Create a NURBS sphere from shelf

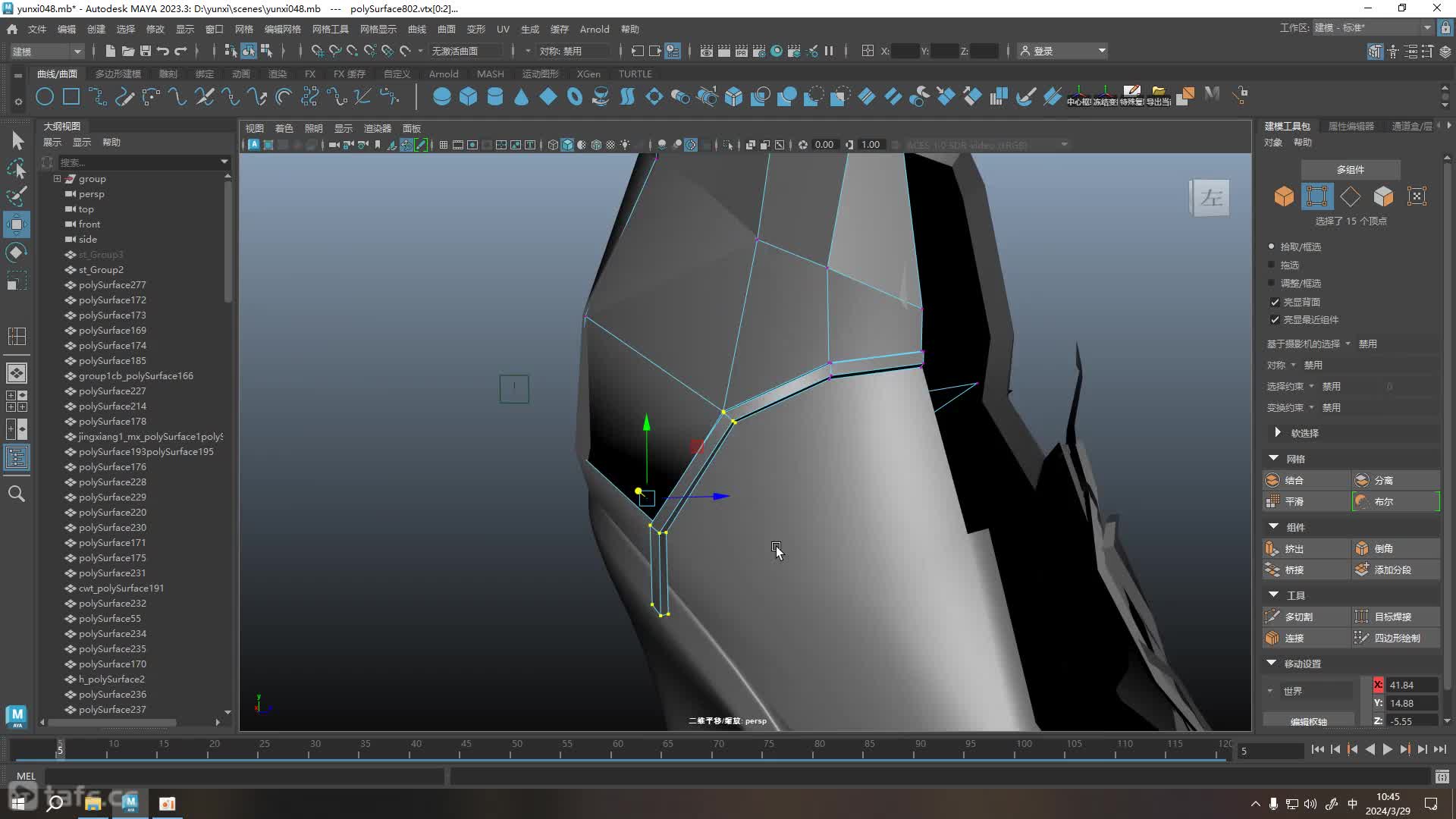coord(441,96)
